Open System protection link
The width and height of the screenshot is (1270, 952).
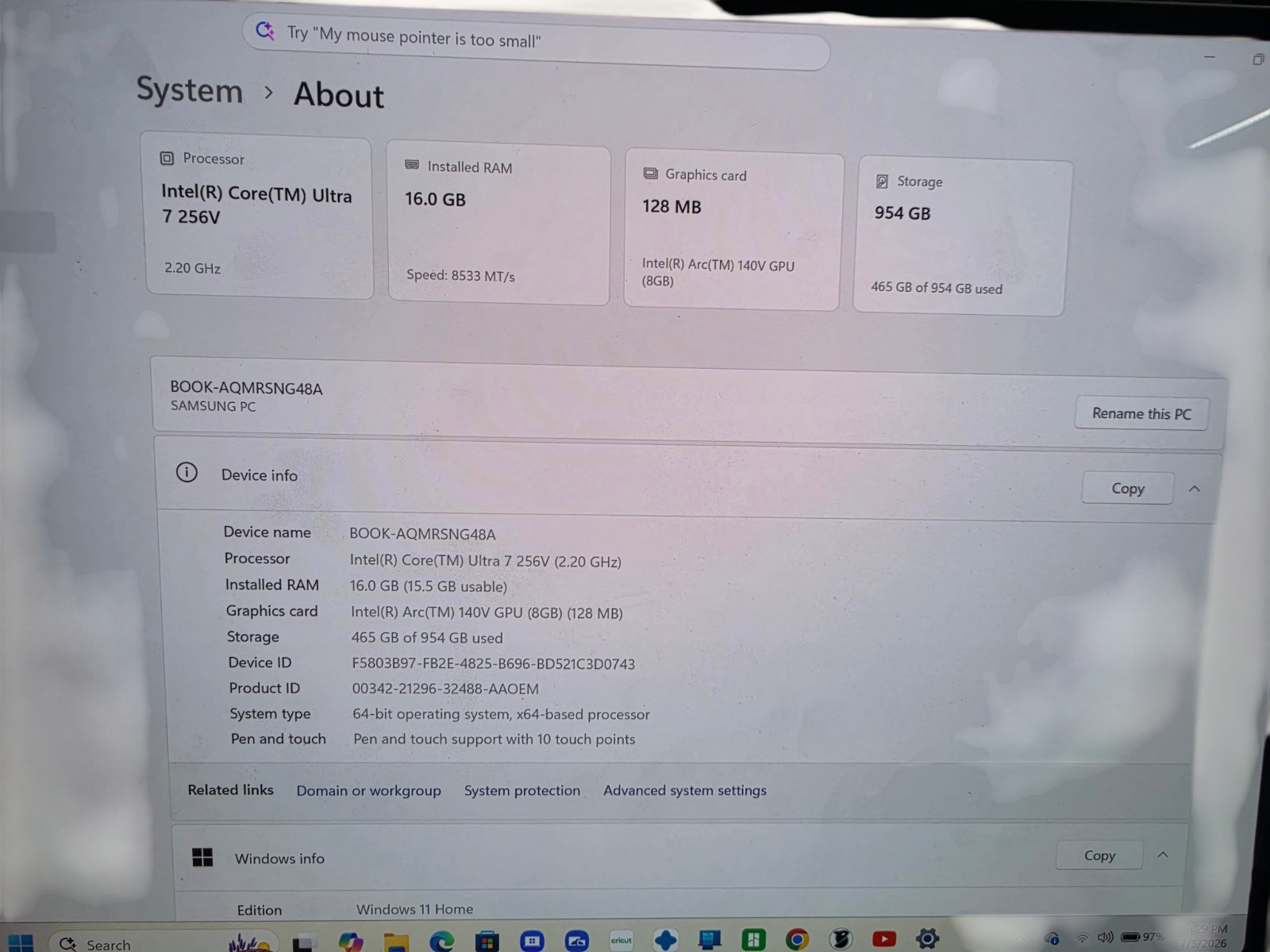(x=522, y=790)
